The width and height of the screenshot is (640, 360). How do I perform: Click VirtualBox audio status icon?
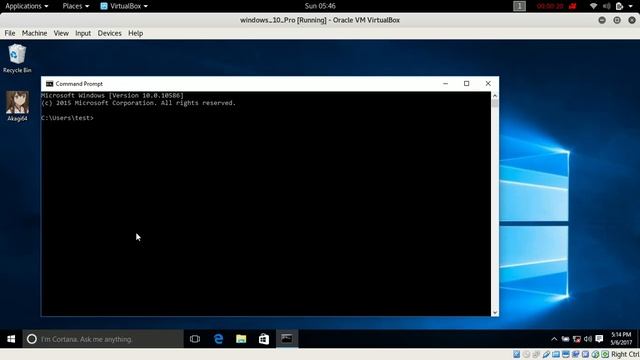(x=536, y=354)
